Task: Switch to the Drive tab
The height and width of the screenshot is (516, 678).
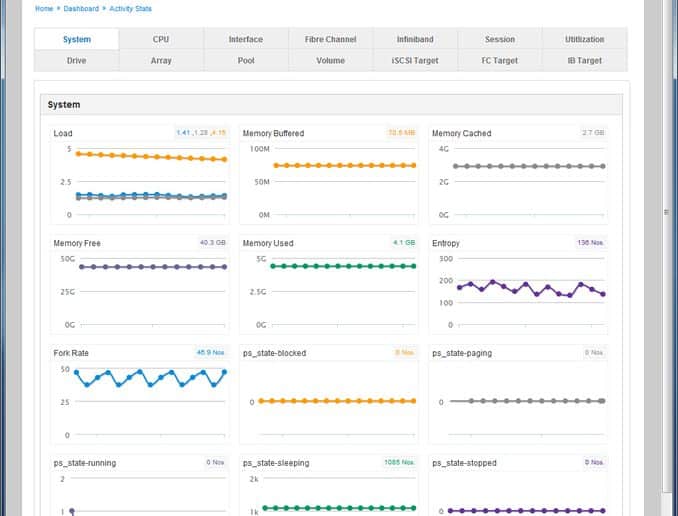Action: pyautogui.click(x=77, y=61)
